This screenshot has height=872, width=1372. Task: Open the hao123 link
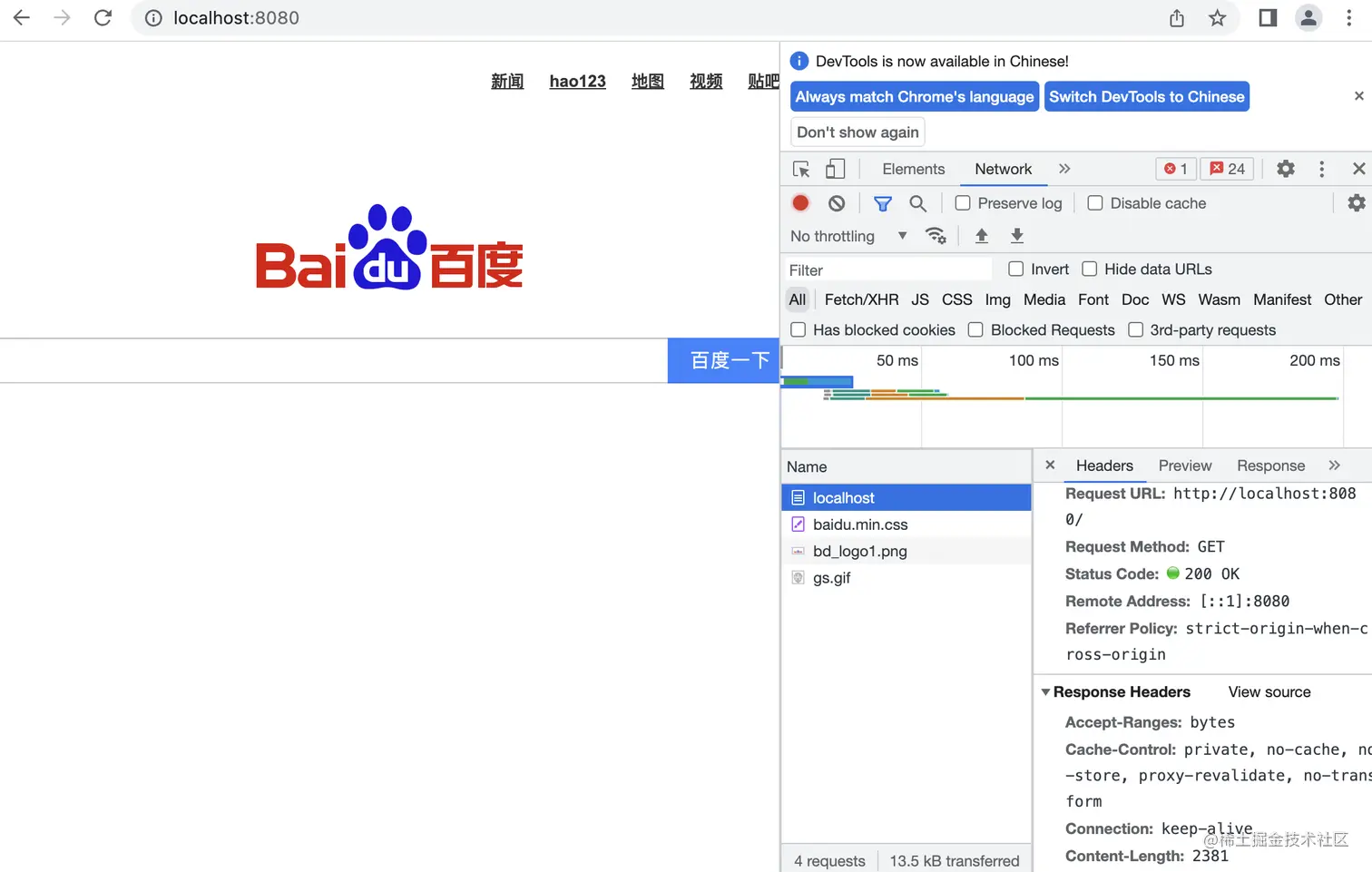[x=577, y=81]
